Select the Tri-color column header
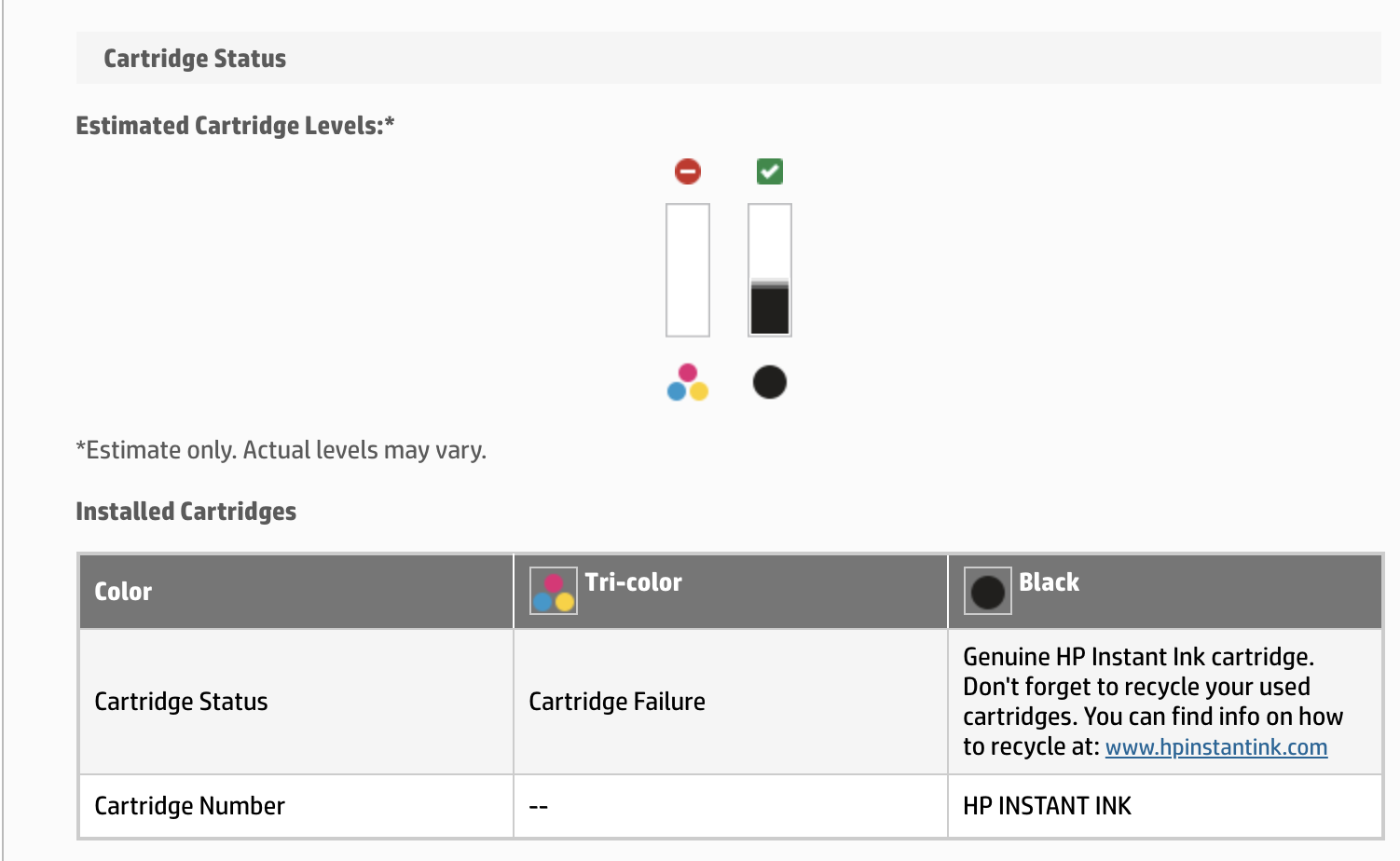Screen dimensions: 1400x861 click(x=634, y=582)
